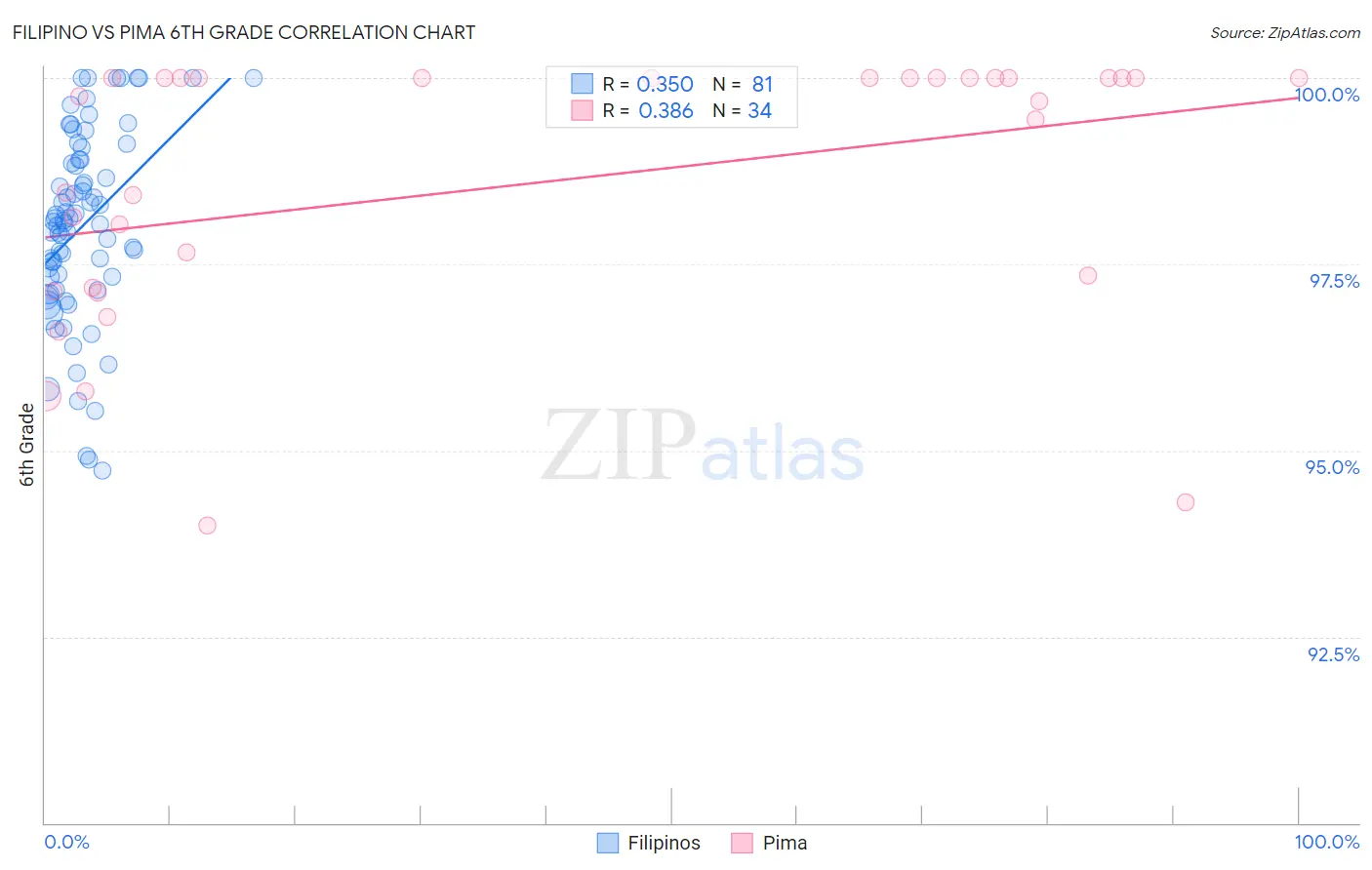This screenshot has height=870, width=1372.
Task: Select the R value 0.350 text
Action: (x=665, y=84)
